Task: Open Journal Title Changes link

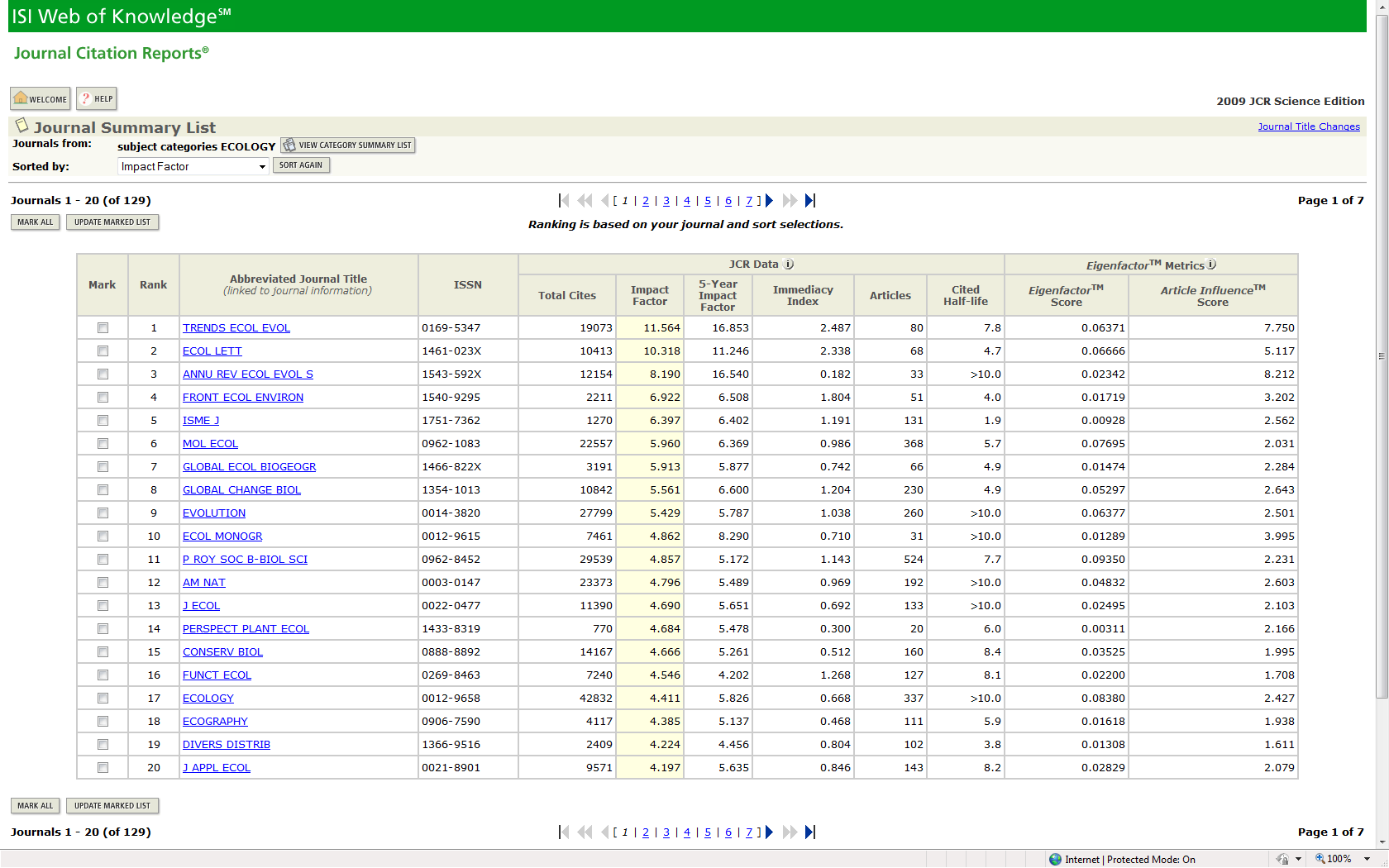Action: click(x=1309, y=126)
